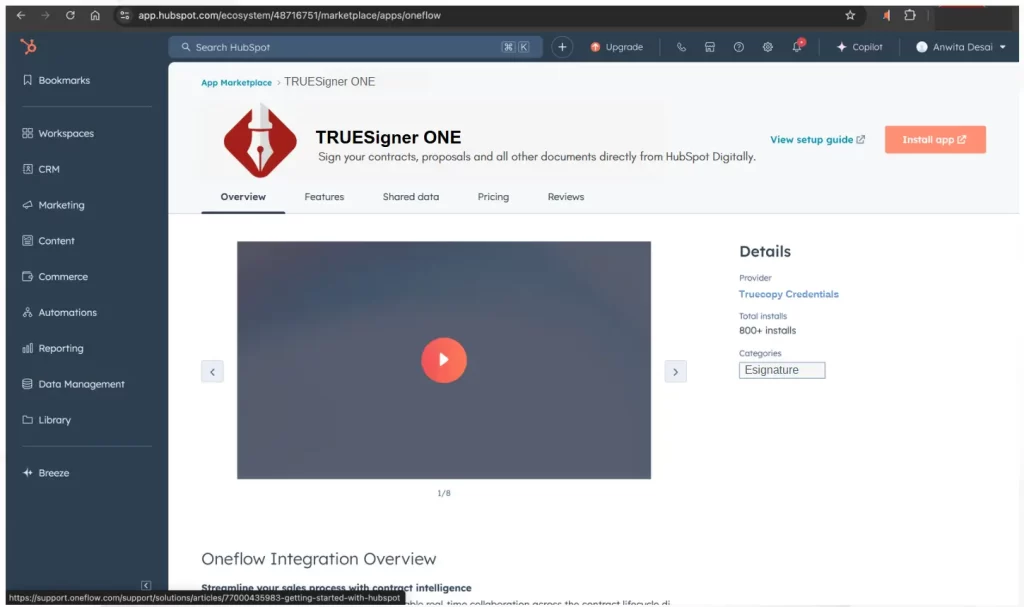Image resolution: width=1024 pixels, height=607 pixels.
Task: Click the browser address bar URL
Action: 289,15
